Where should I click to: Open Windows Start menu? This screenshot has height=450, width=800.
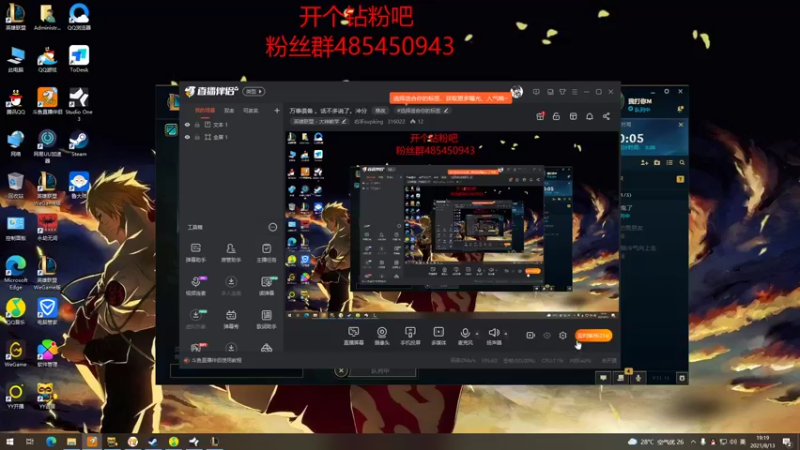[x=9, y=441]
